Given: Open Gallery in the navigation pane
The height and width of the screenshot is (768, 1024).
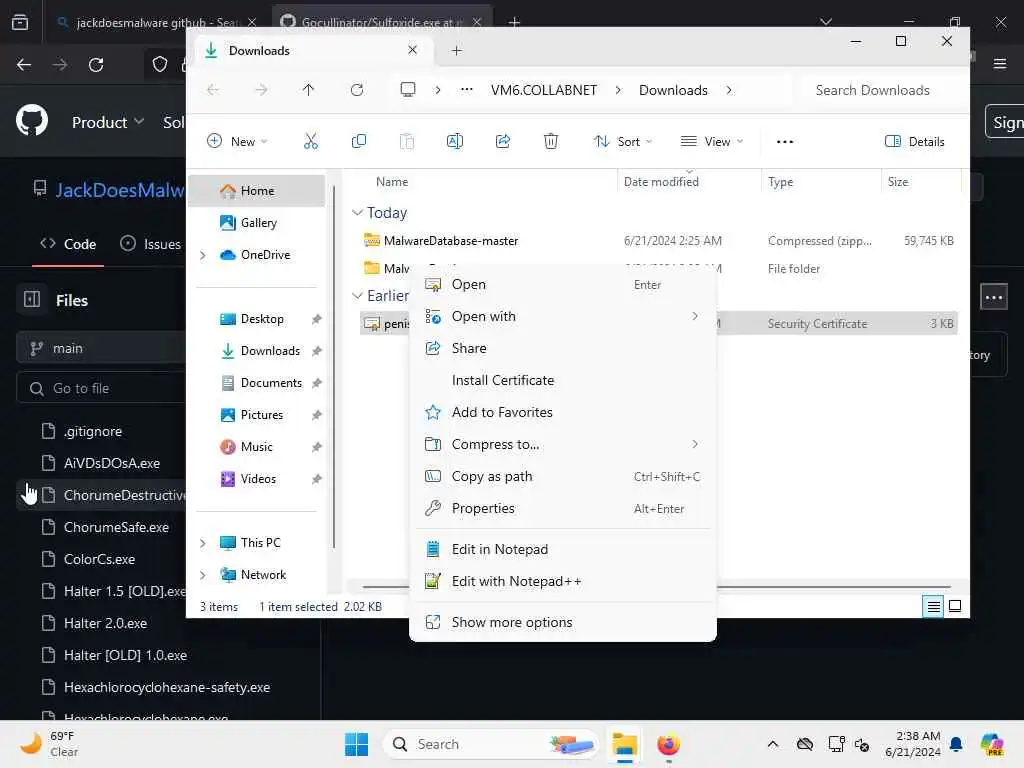Looking at the screenshot, I should tap(257, 223).
